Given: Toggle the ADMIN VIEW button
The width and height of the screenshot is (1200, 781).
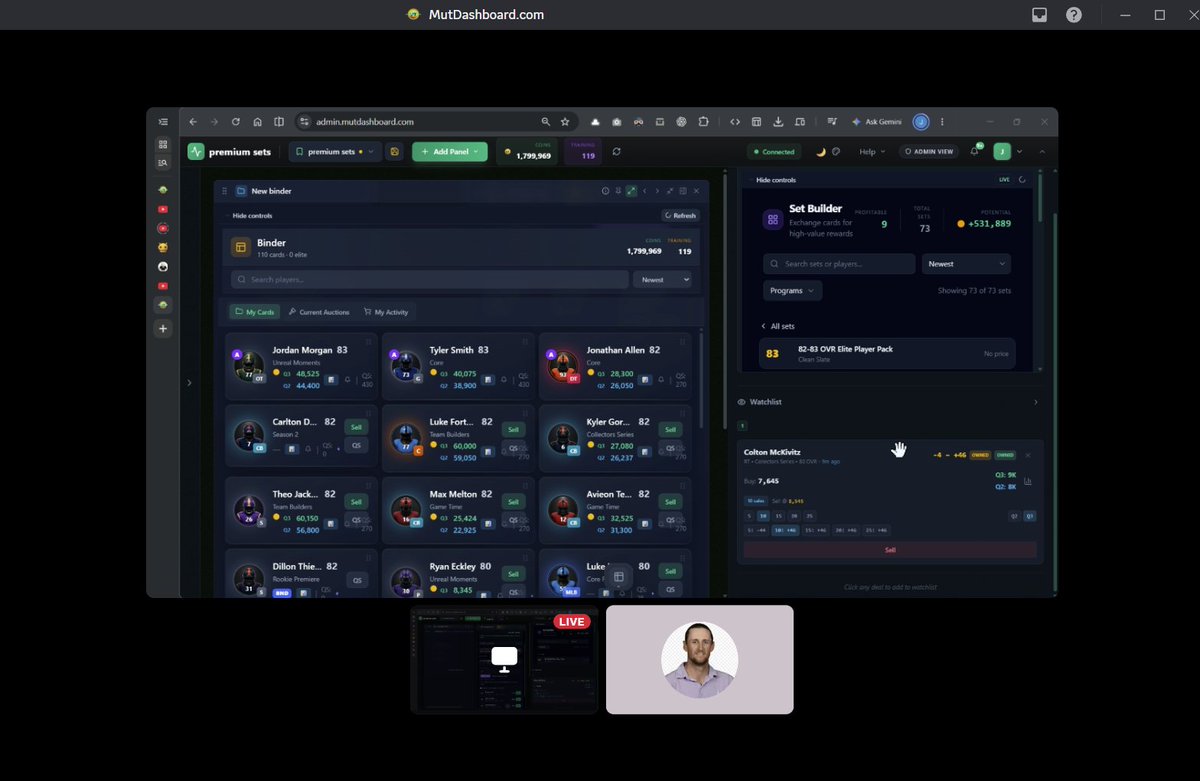Looking at the screenshot, I should click(930, 152).
